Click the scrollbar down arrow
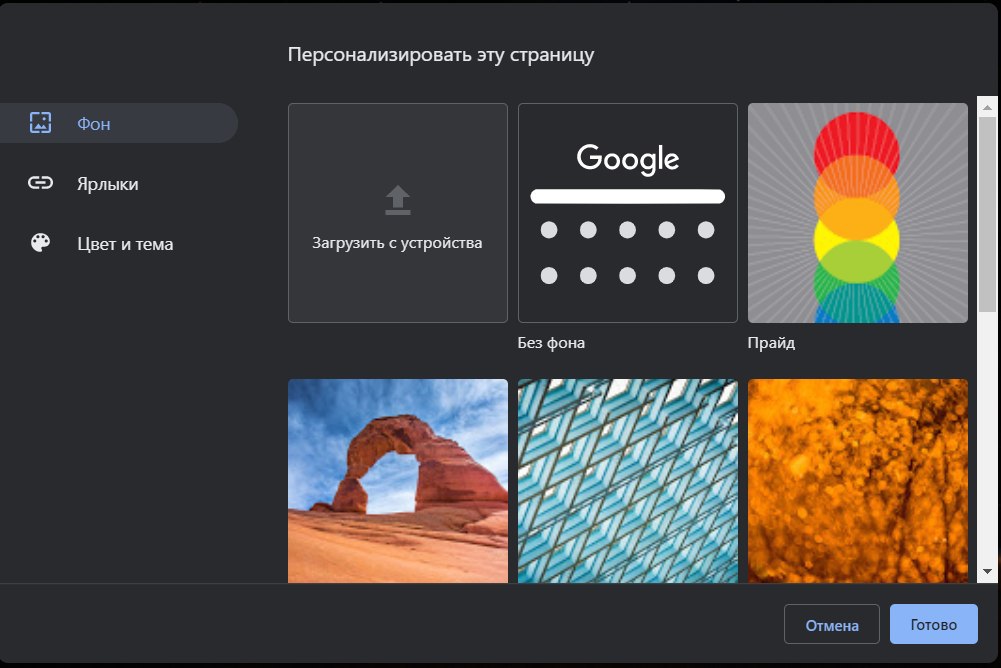 pyautogui.click(x=988, y=572)
